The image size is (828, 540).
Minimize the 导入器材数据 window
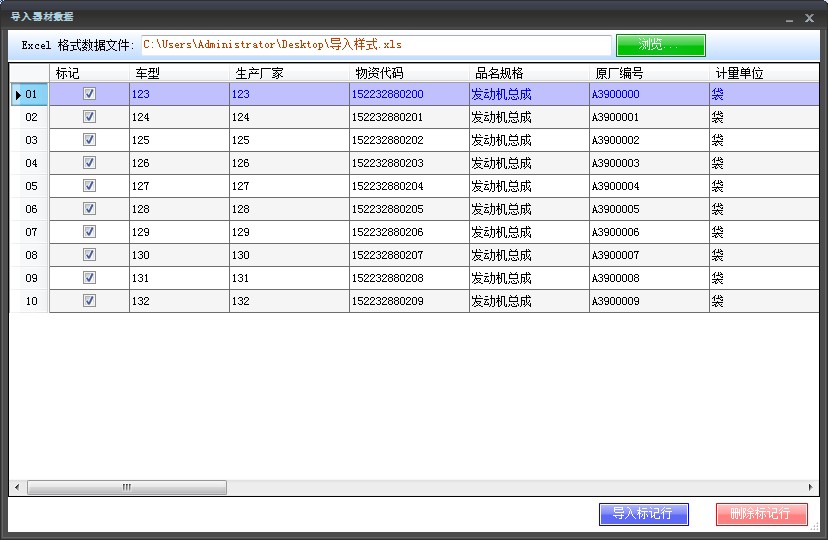click(x=789, y=18)
